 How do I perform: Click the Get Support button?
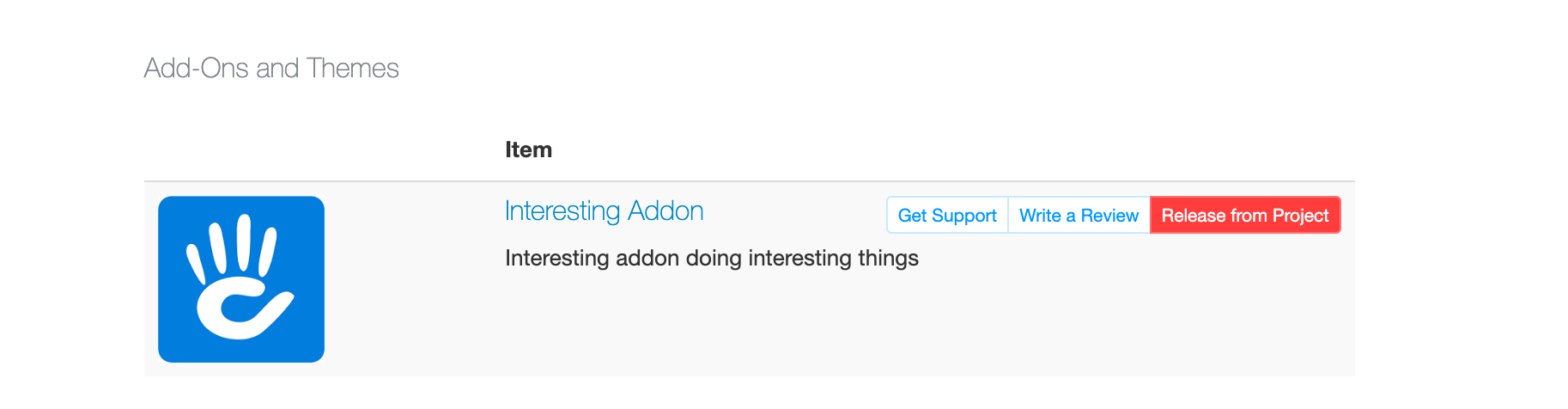[947, 215]
